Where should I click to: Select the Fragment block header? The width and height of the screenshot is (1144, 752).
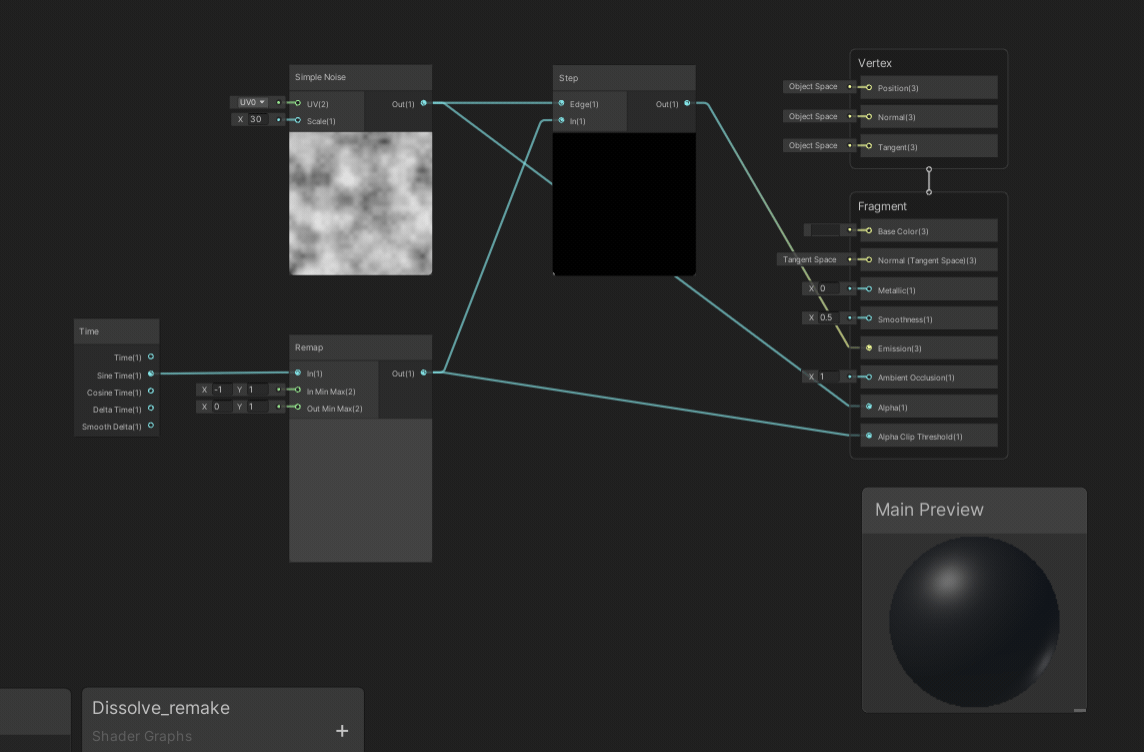882,206
